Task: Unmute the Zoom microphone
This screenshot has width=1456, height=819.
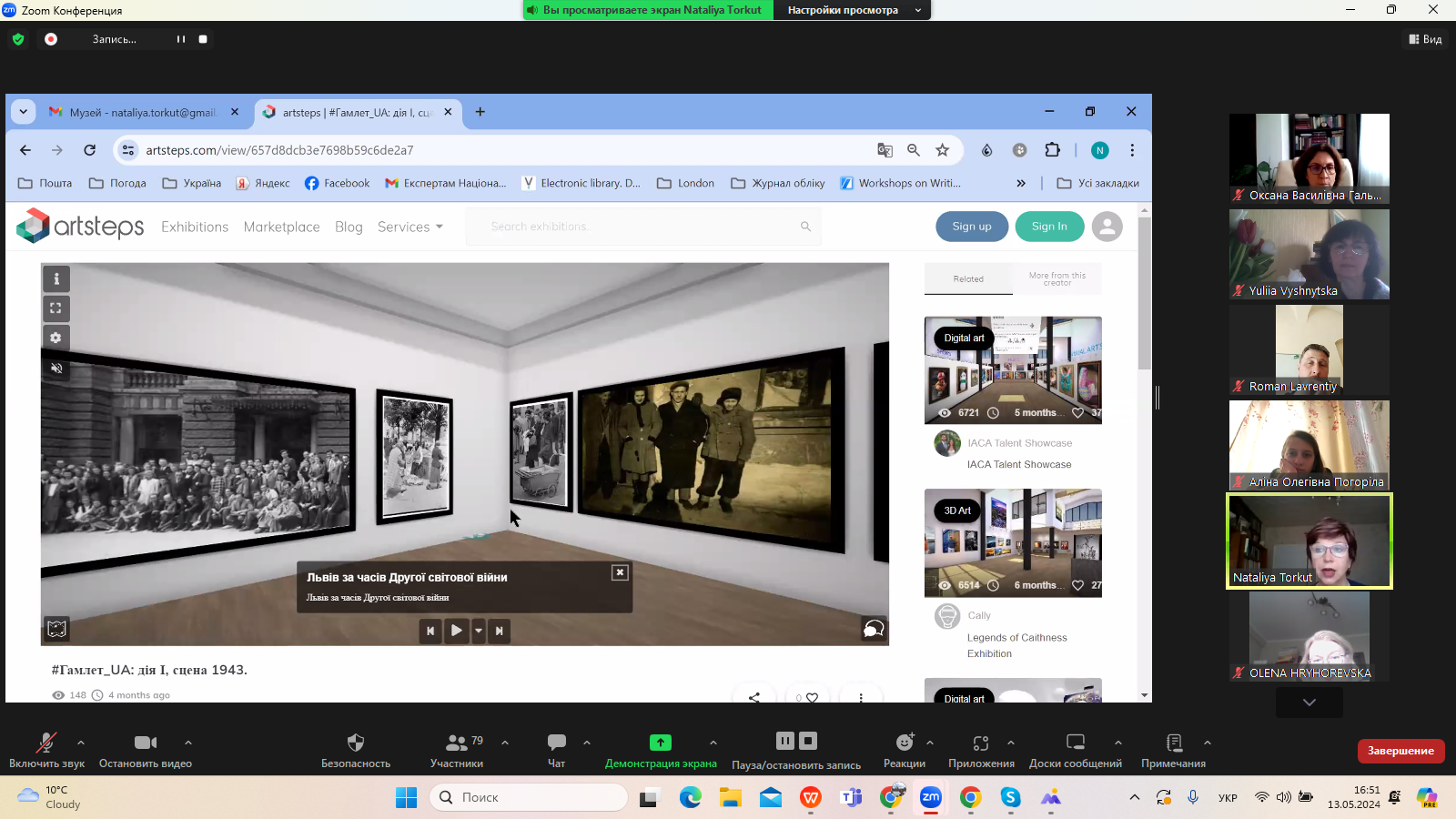Action: 45,743
